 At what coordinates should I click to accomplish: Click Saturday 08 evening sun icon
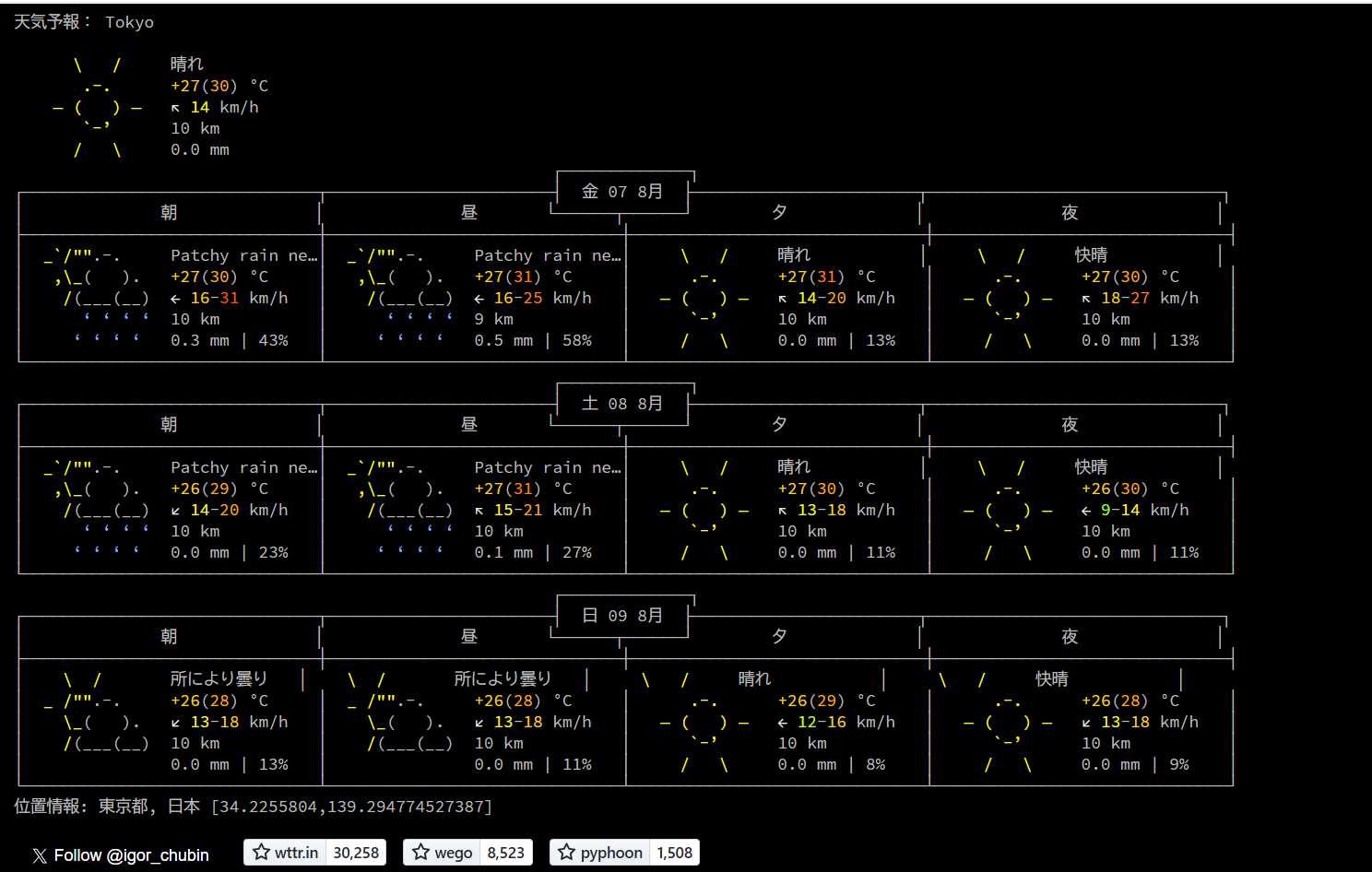coord(704,510)
